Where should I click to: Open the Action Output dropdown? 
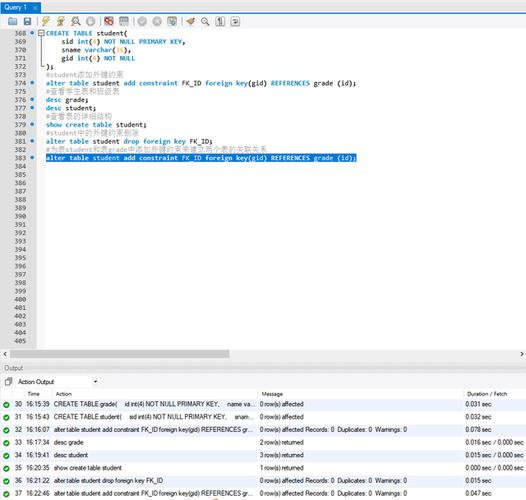96,382
